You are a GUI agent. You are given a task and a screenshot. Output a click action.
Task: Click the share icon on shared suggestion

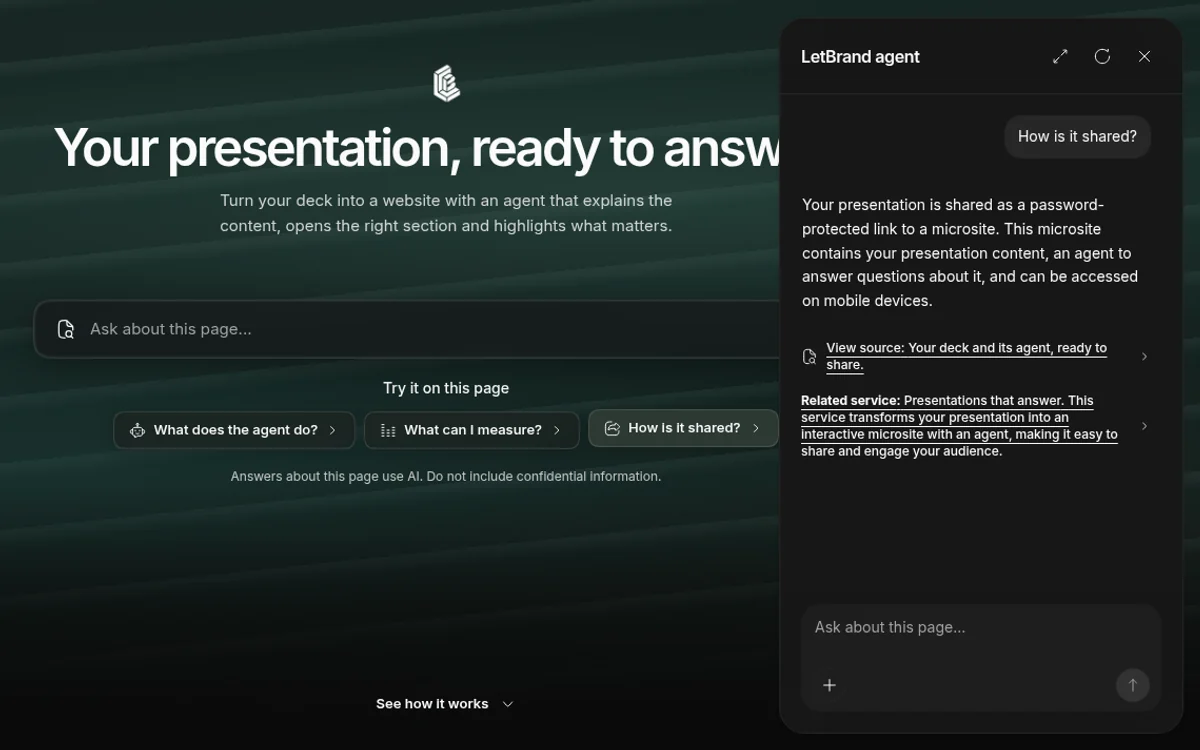[612, 428]
